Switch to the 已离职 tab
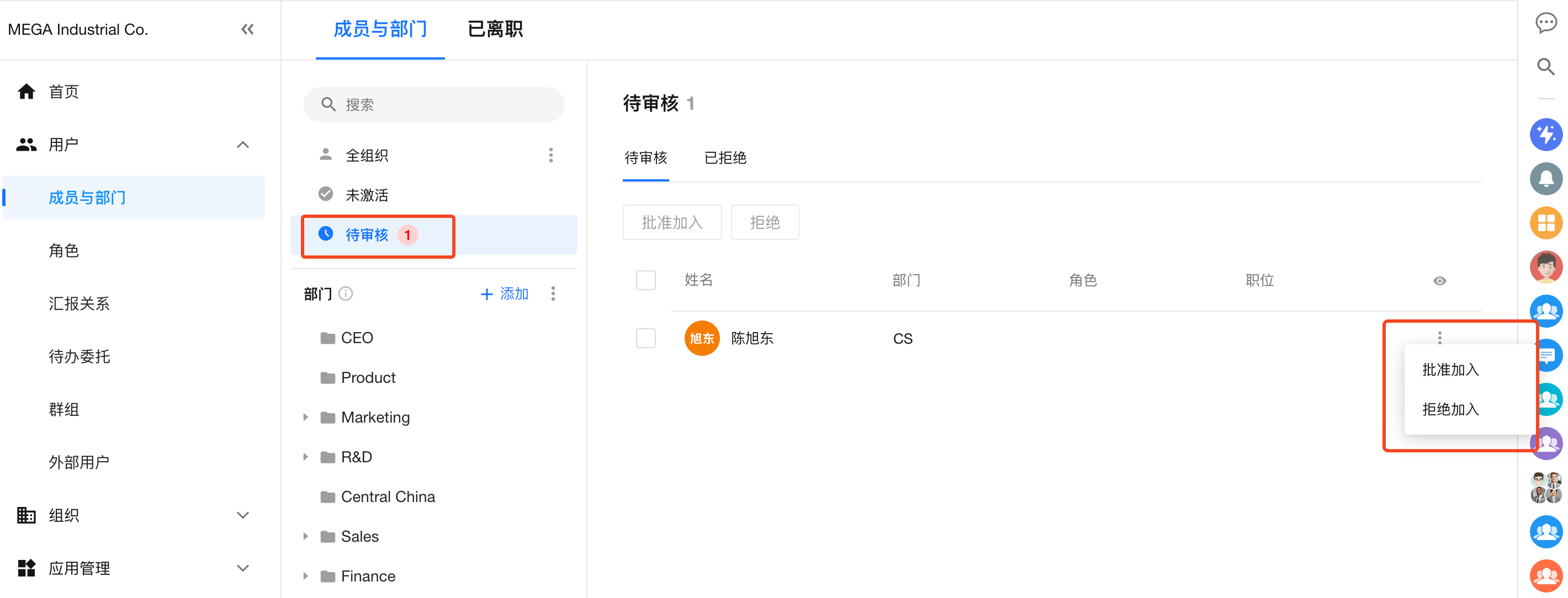 point(495,29)
